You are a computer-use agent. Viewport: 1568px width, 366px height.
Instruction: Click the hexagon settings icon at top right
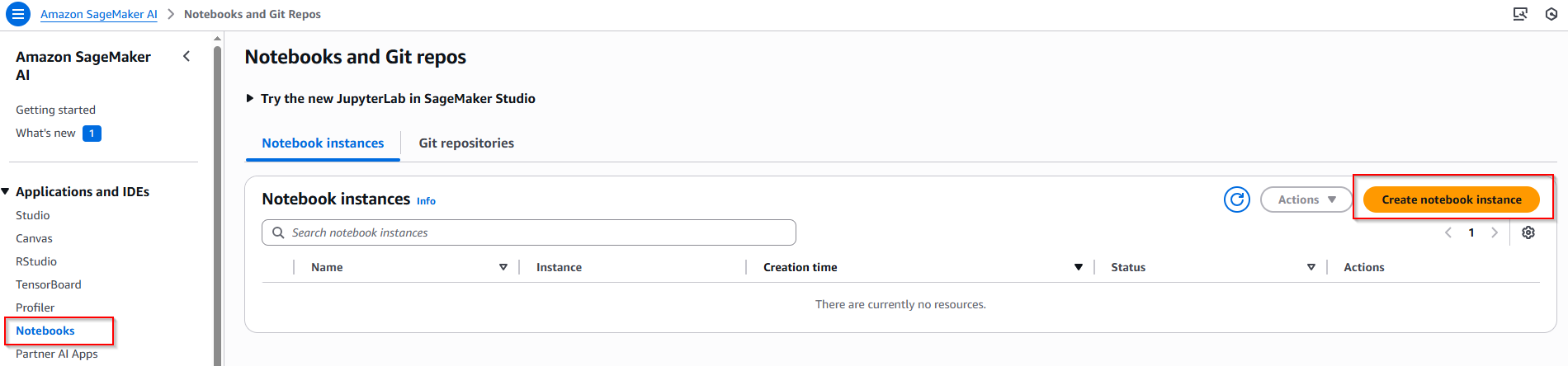click(x=1551, y=14)
